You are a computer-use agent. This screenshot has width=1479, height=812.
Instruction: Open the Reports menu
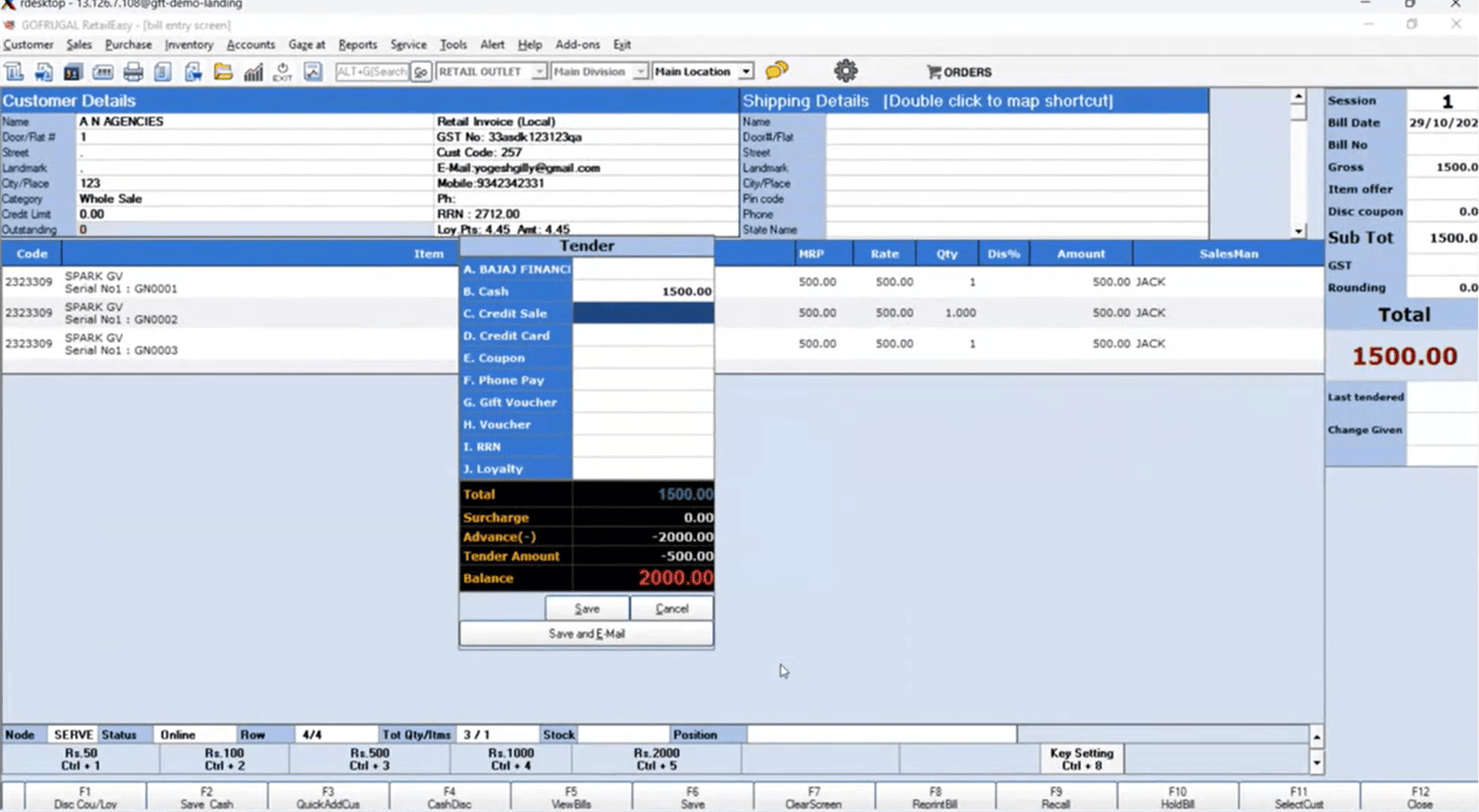point(357,45)
